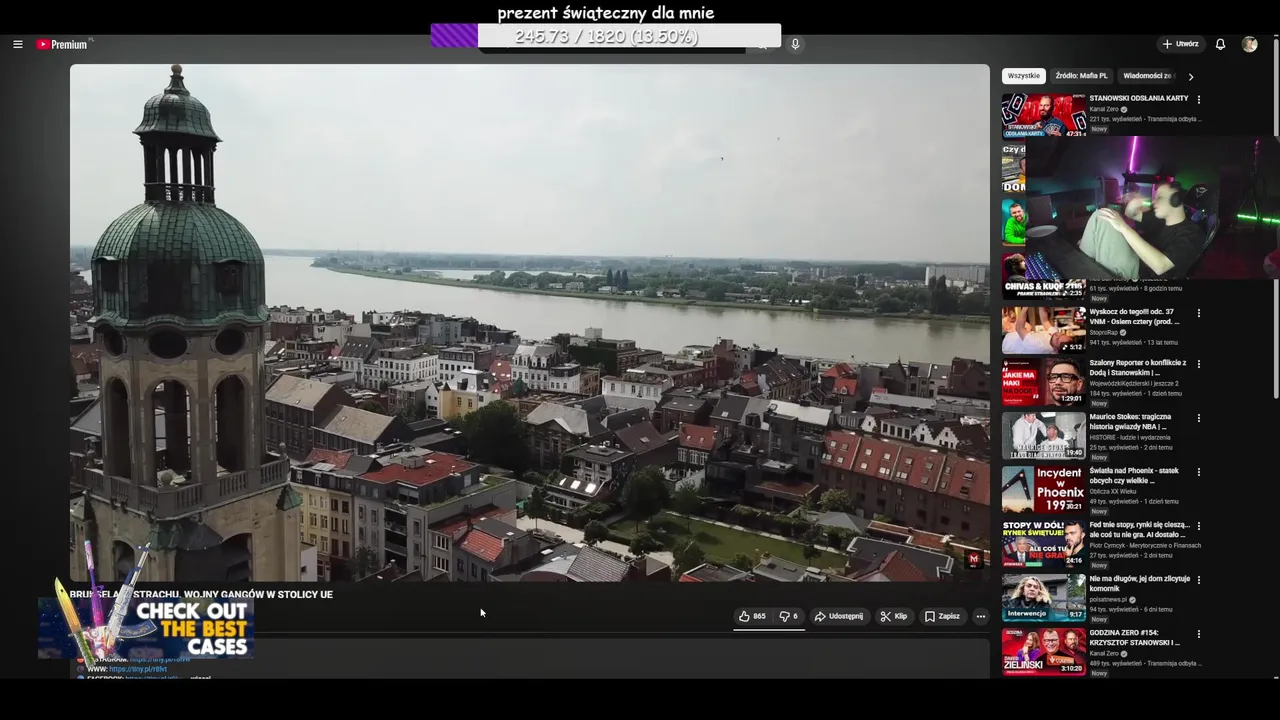Dislike the video
Screen dimensions: 1280x720
click(788, 616)
